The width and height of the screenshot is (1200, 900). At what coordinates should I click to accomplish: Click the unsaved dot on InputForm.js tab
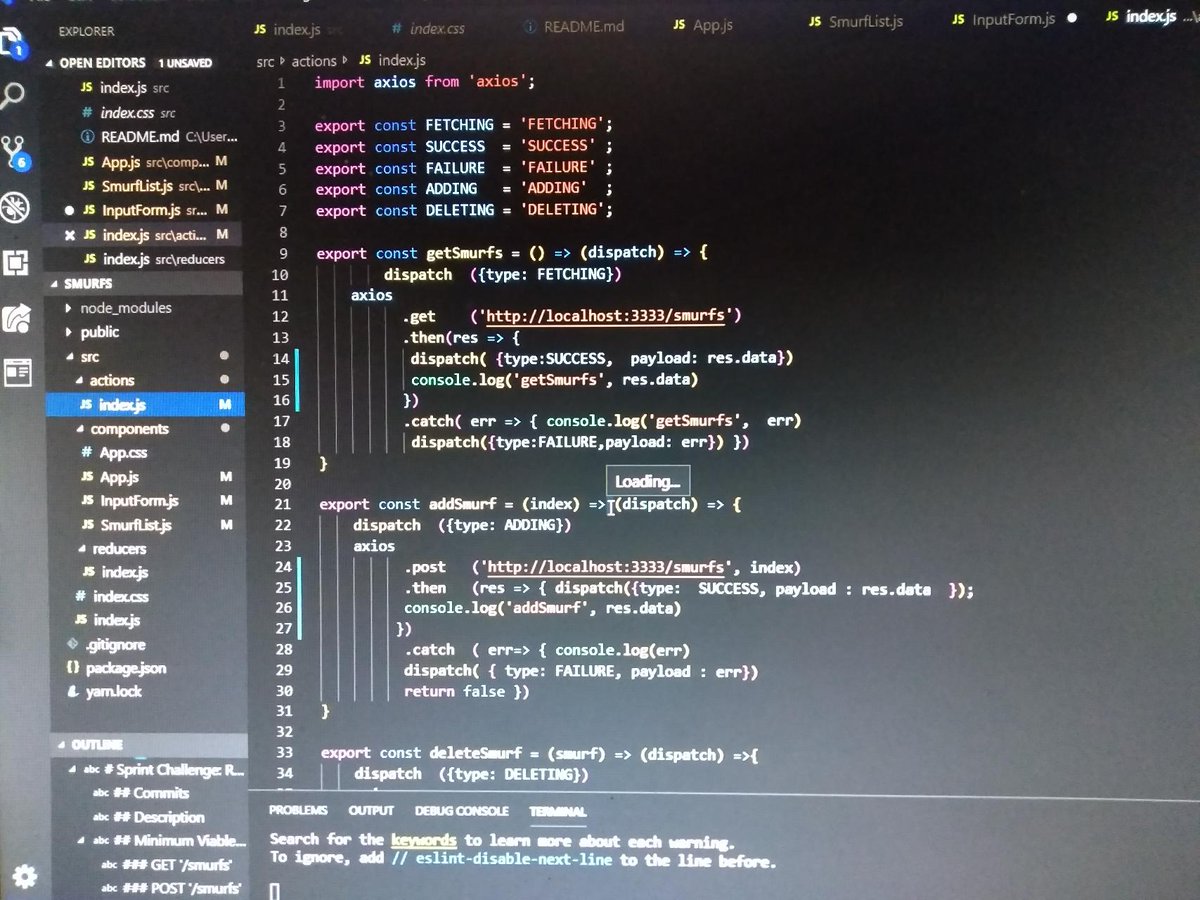tap(1073, 18)
